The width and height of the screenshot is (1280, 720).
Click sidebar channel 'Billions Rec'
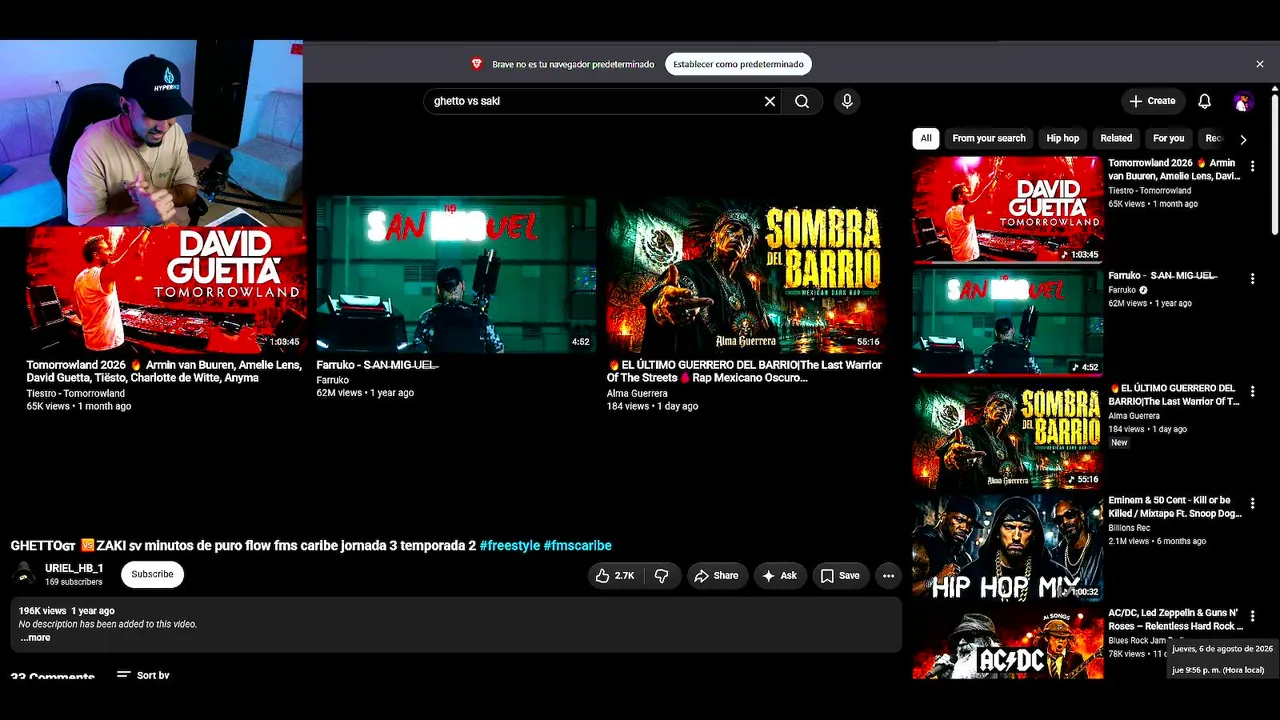click(1129, 528)
